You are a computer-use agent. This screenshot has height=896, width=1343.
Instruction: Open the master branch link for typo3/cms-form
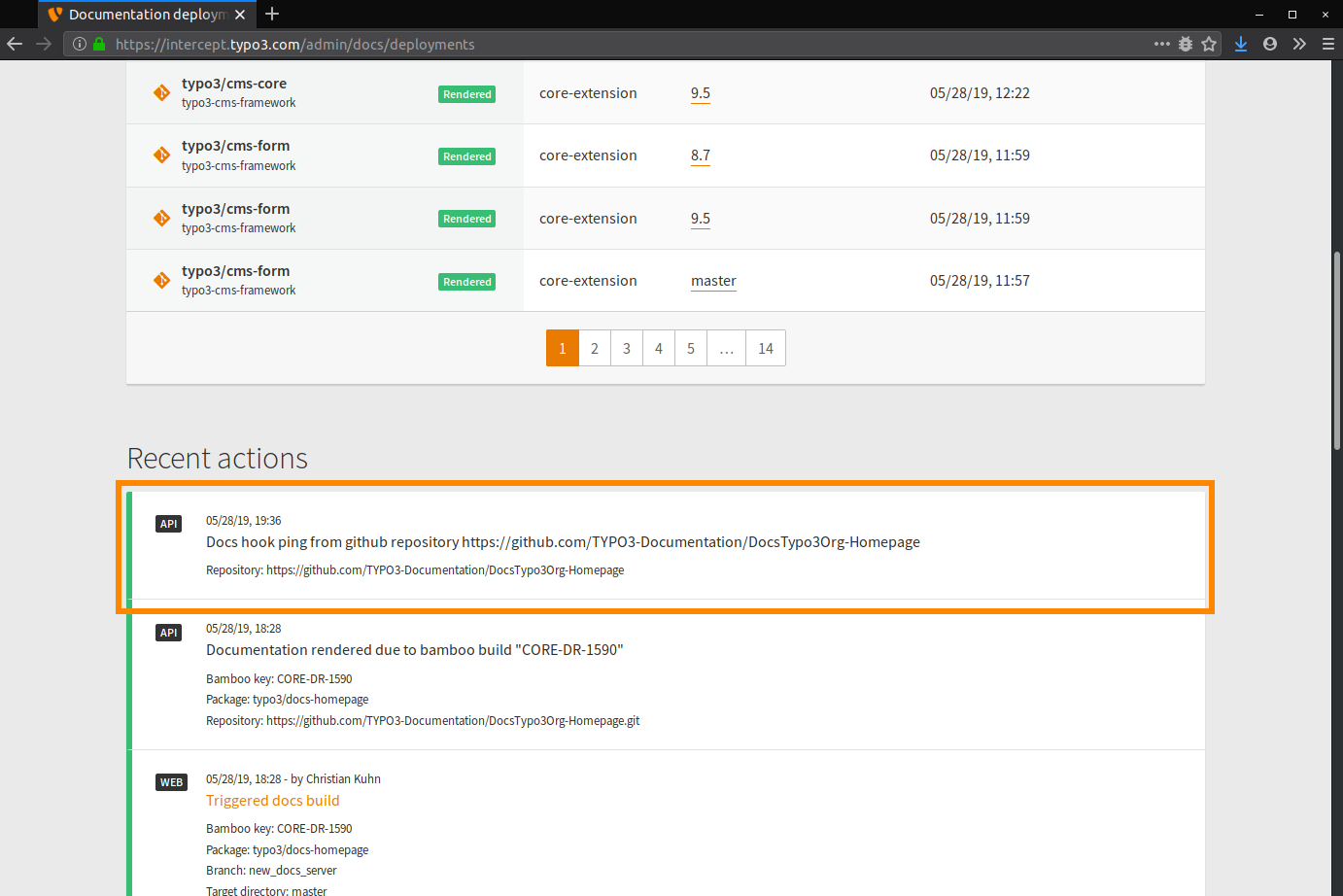pos(713,281)
